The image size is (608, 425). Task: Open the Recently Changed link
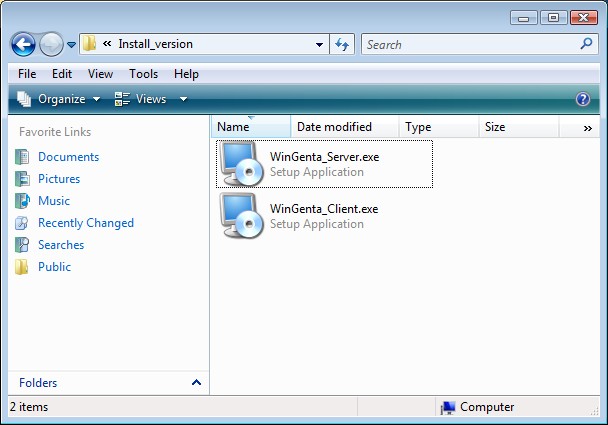[85, 223]
